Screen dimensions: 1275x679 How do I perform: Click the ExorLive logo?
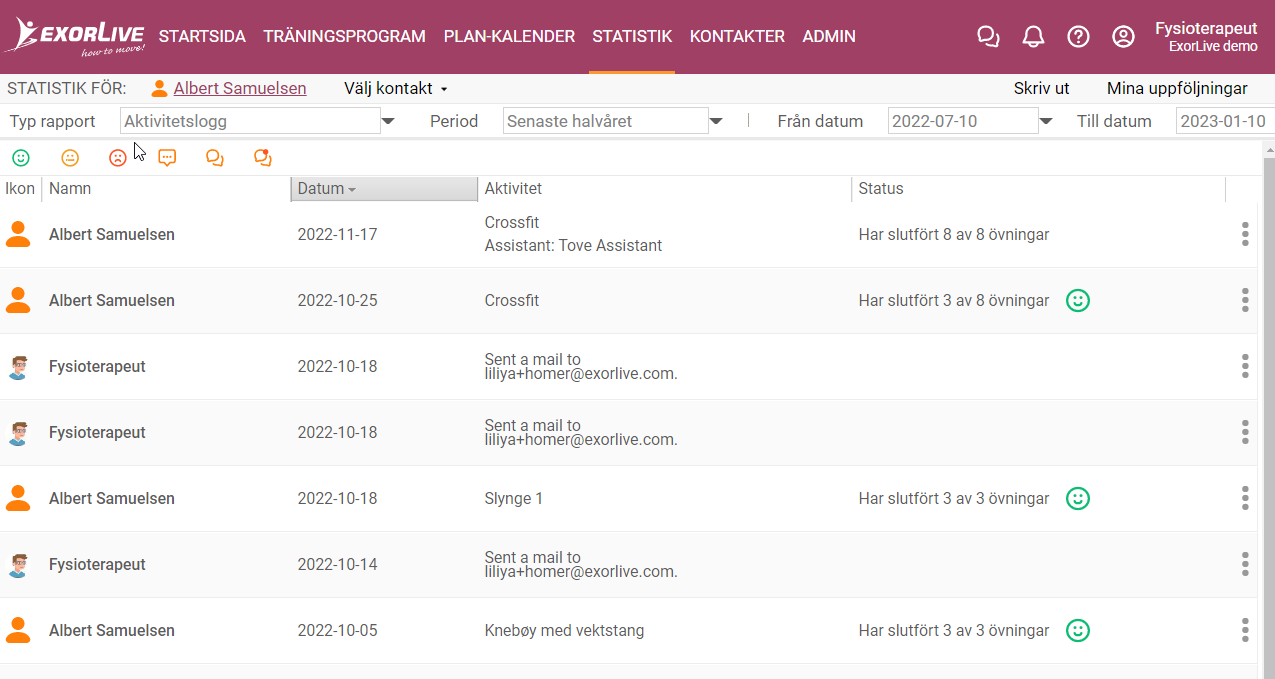point(75,37)
